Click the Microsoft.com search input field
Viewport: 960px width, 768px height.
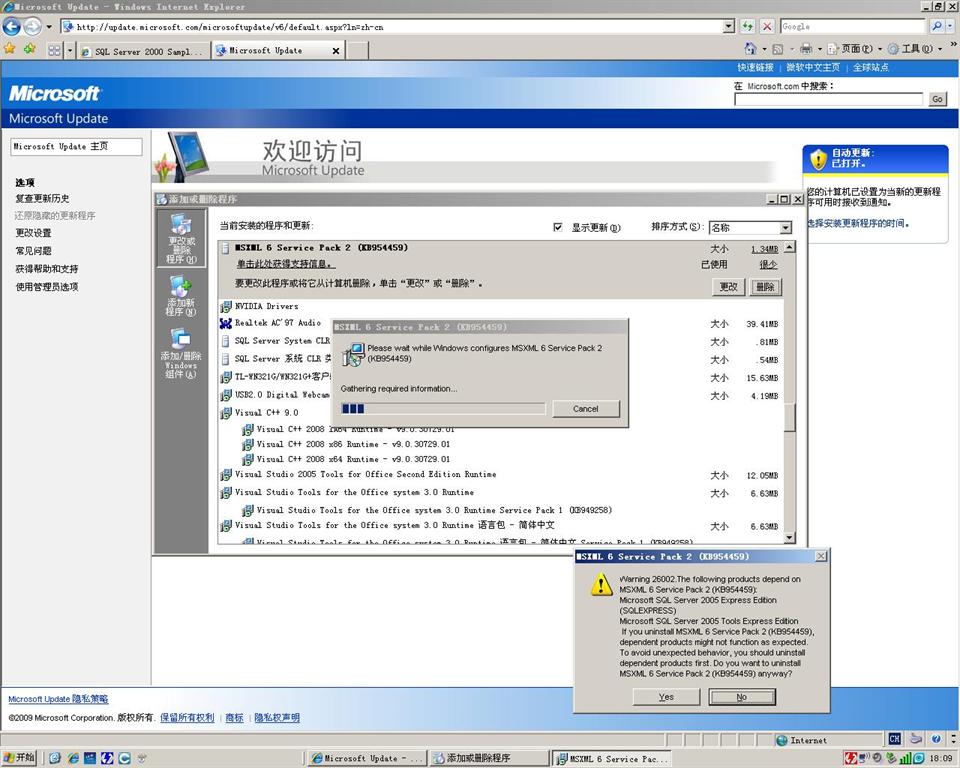(x=828, y=99)
